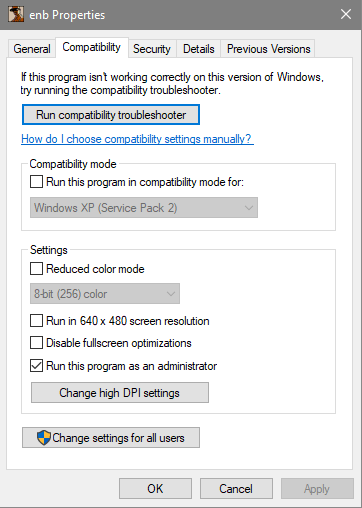Viewport: 362px width, 508px height.
Task: Click the enb application icon in title bar
Action: tap(16, 15)
